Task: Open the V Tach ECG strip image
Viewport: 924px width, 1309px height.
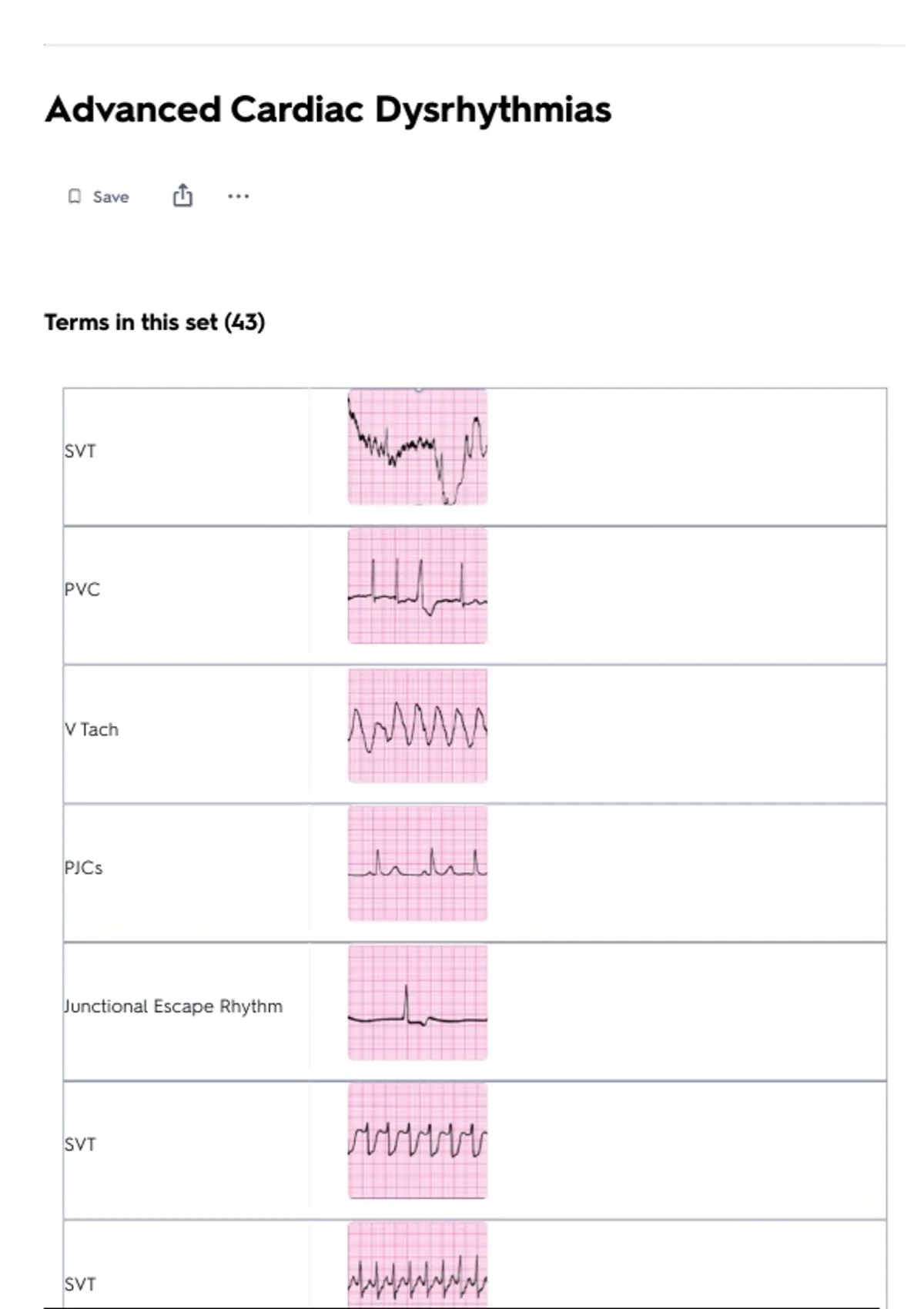Action: (x=417, y=726)
